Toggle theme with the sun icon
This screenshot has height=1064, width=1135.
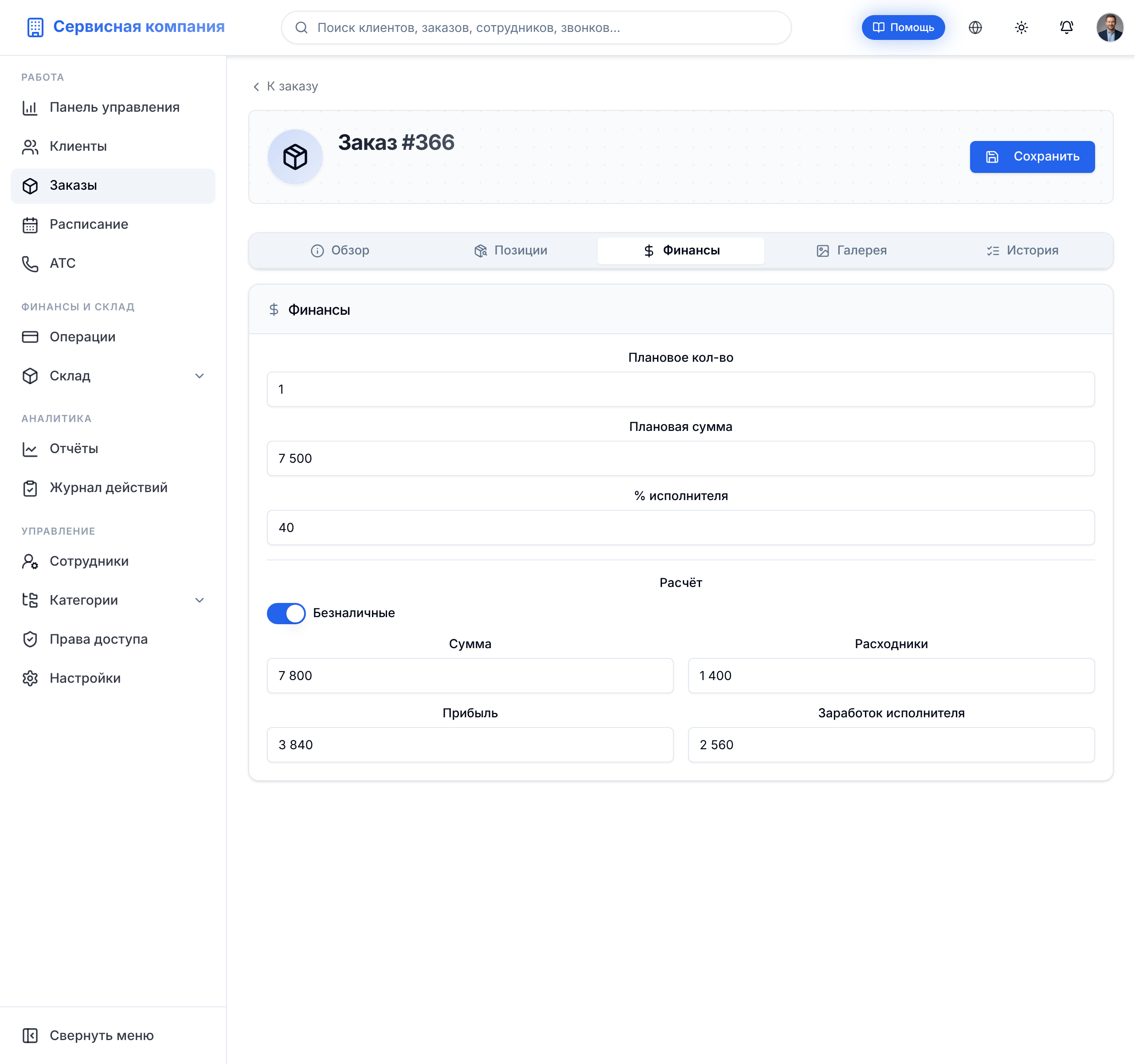coord(1021,27)
